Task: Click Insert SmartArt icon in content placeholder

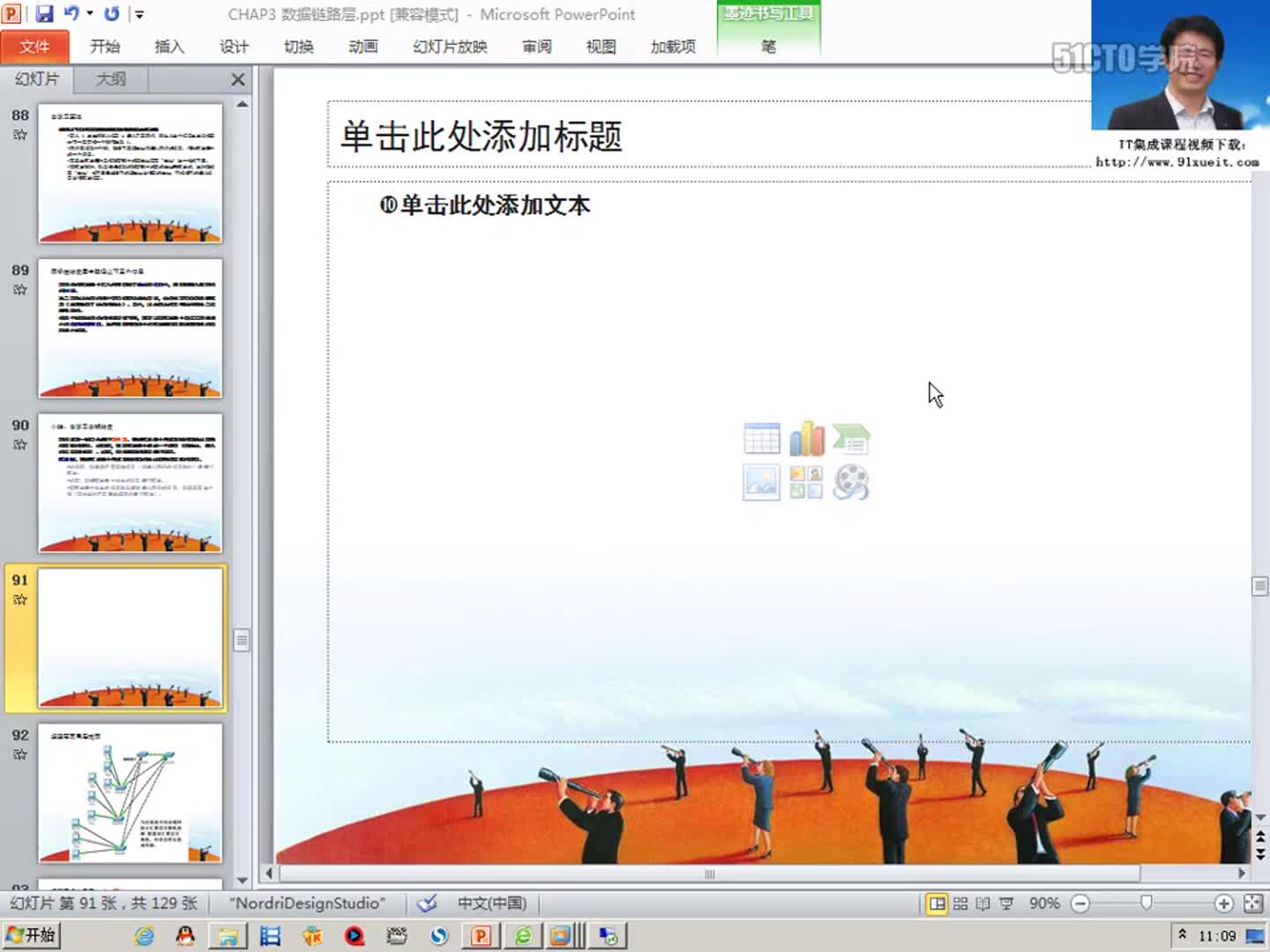Action: tap(851, 439)
